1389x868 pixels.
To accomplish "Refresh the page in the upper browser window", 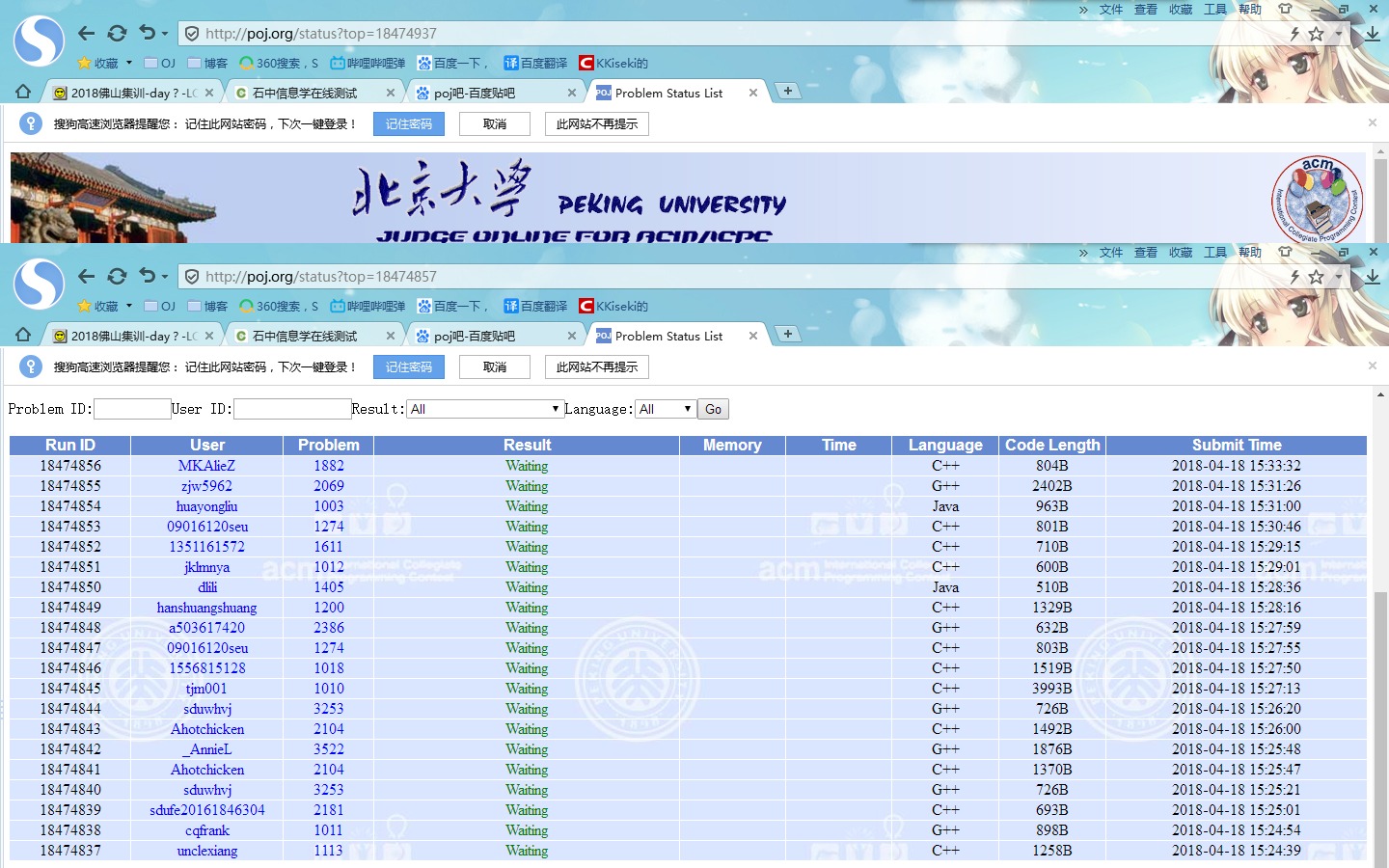I will [117, 34].
